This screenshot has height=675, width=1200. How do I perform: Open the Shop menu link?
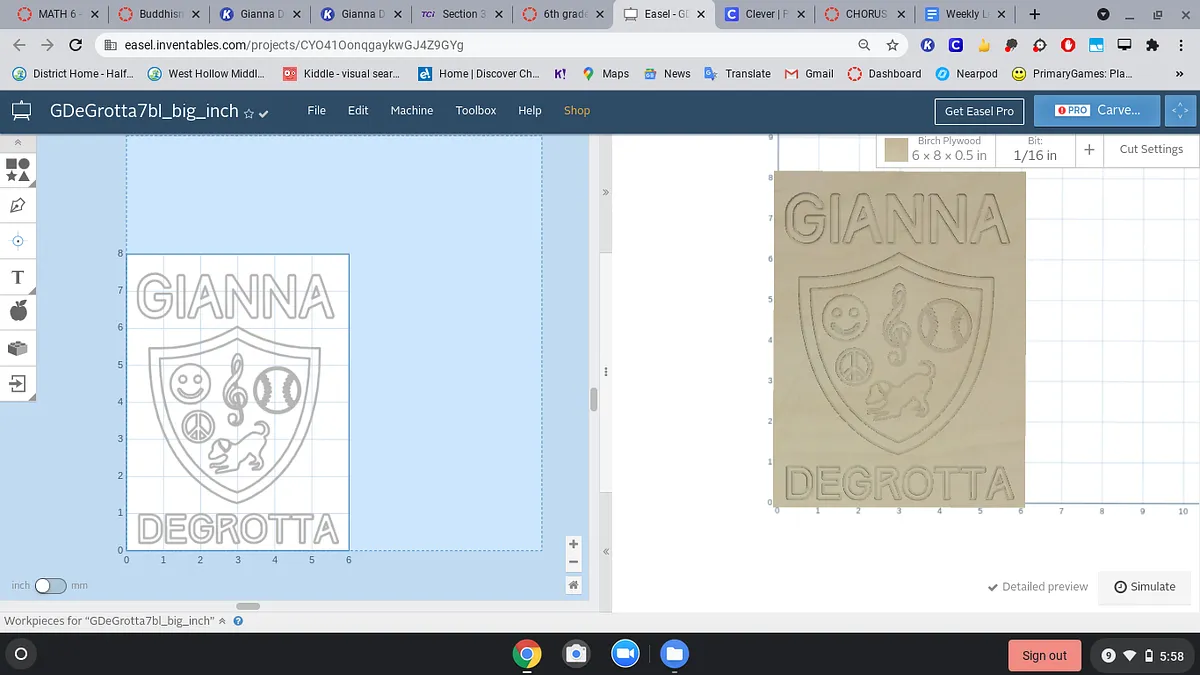click(x=577, y=110)
